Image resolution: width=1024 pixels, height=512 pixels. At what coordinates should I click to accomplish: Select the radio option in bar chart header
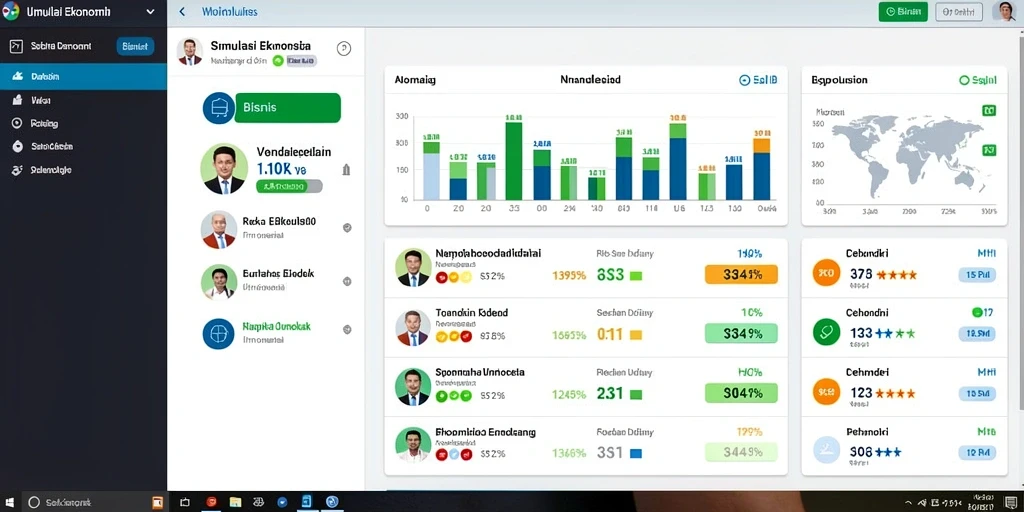(x=744, y=80)
